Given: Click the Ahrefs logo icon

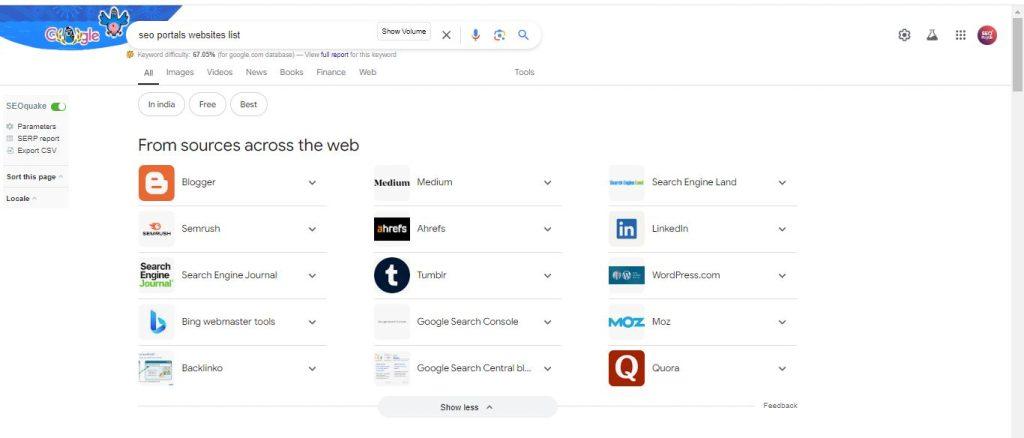Looking at the screenshot, I should tap(392, 229).
